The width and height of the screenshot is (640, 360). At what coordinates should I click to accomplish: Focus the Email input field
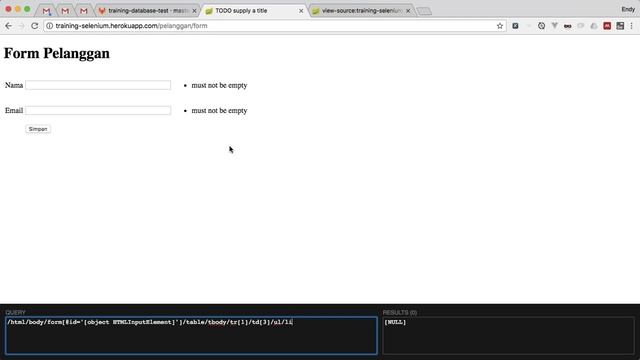(x=98, y=110)
